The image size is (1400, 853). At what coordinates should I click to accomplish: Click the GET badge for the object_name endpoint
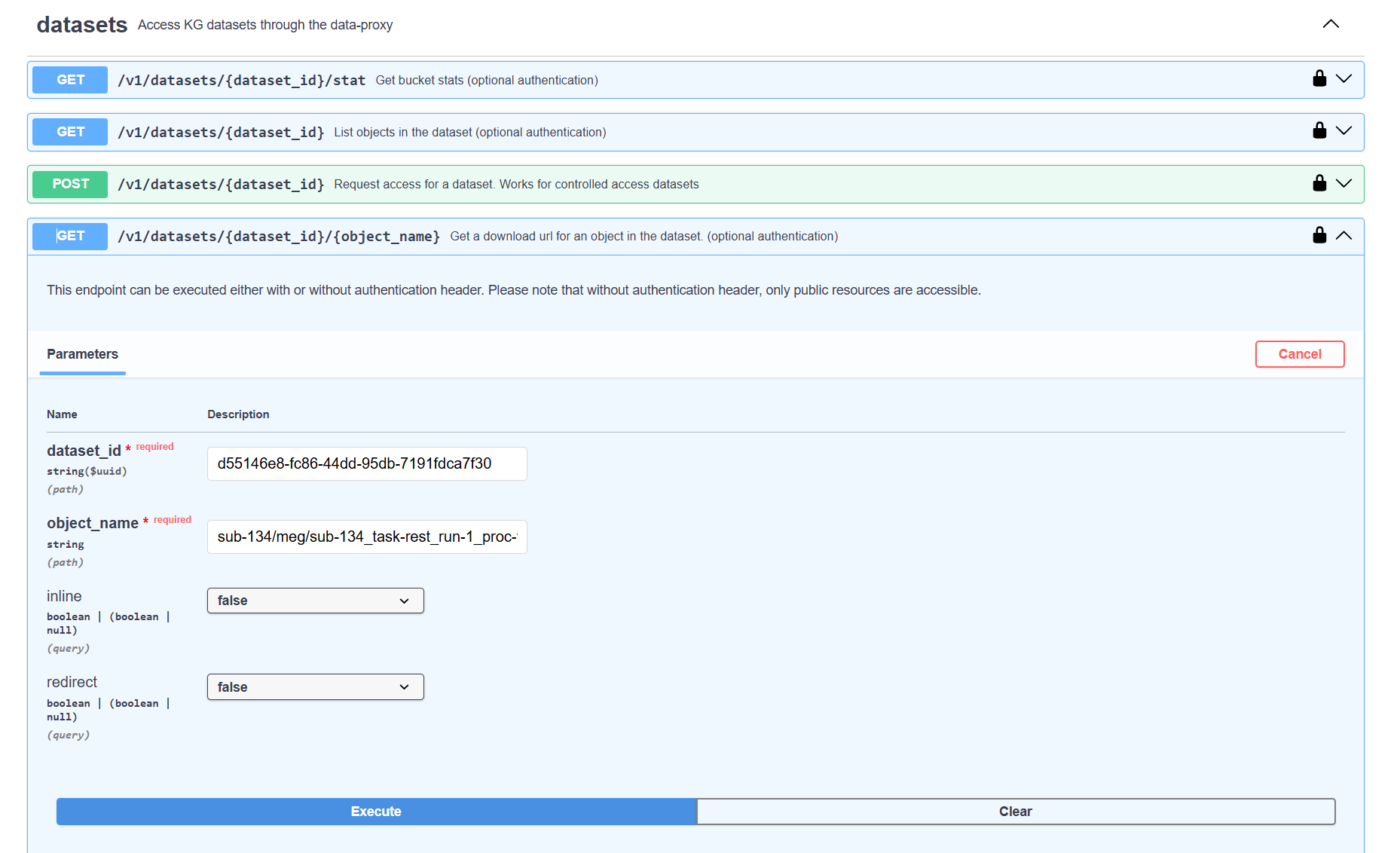70,236
